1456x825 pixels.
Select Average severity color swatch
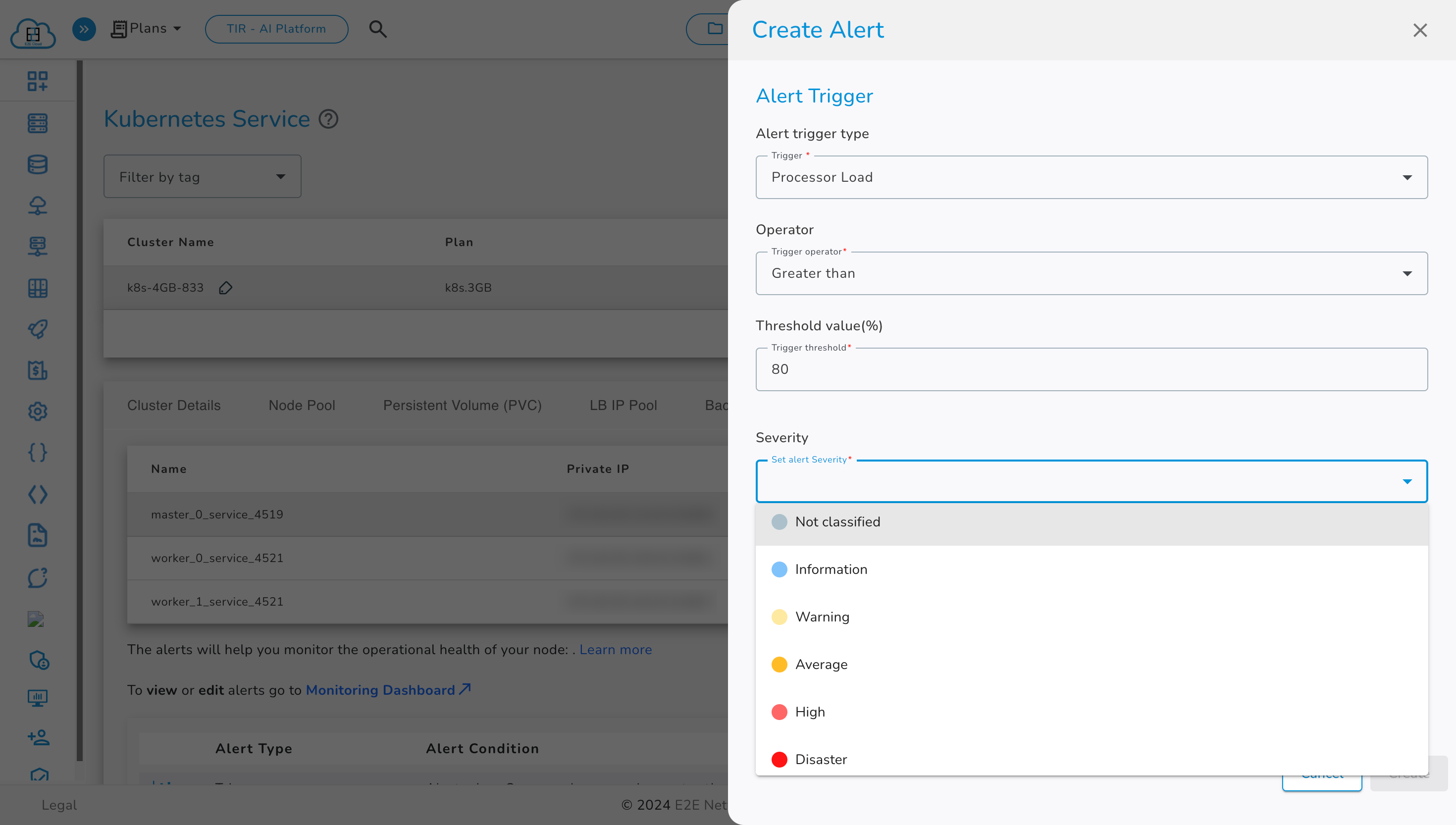tap(779, 664)
